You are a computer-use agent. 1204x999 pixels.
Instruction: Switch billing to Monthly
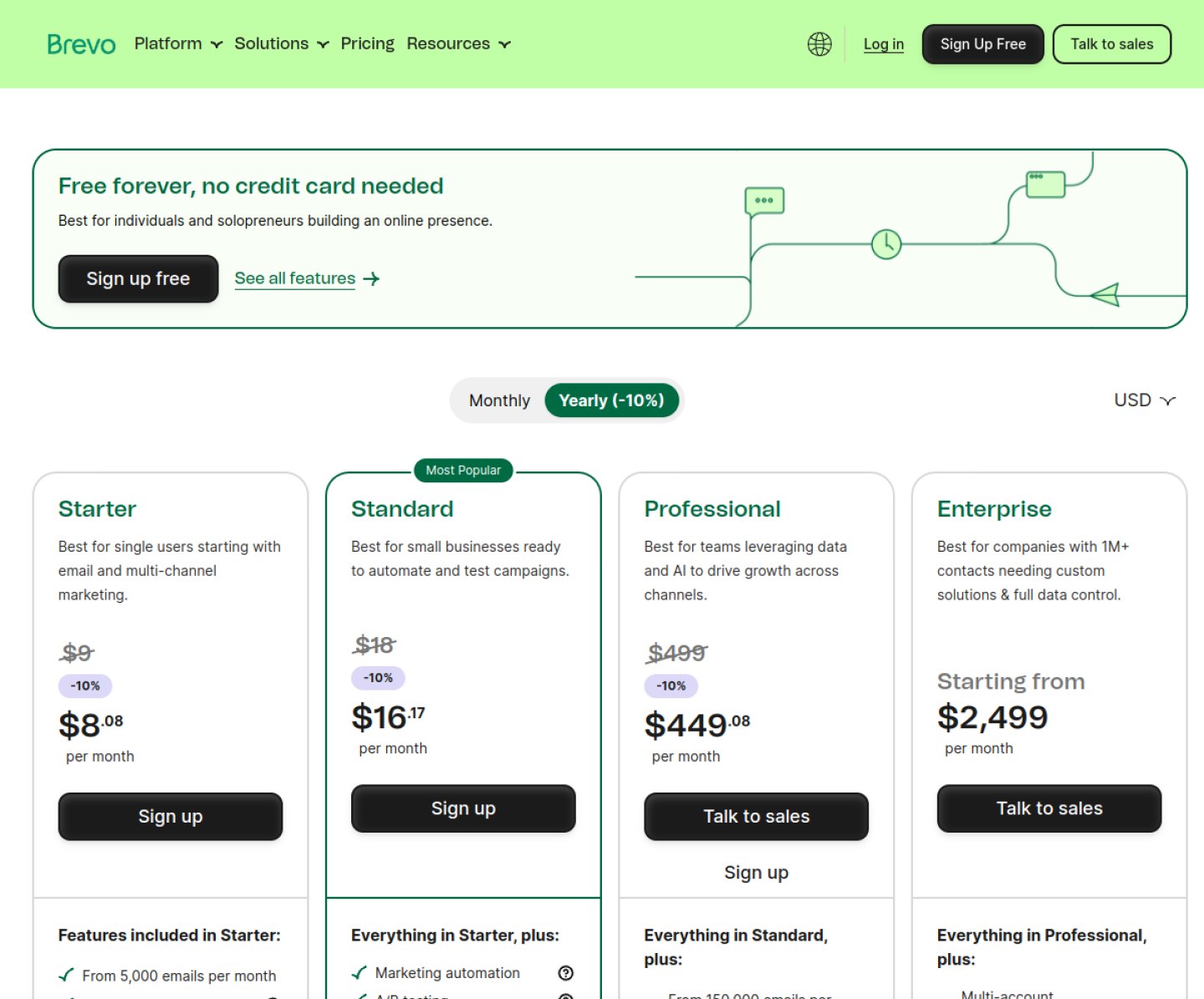[x=499, y=400]
